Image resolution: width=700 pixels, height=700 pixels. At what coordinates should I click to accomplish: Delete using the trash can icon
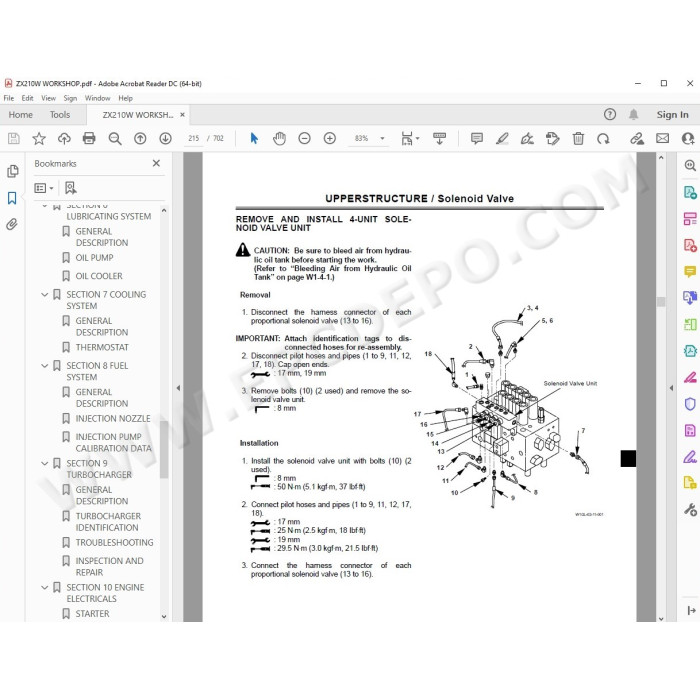[578, 138]
